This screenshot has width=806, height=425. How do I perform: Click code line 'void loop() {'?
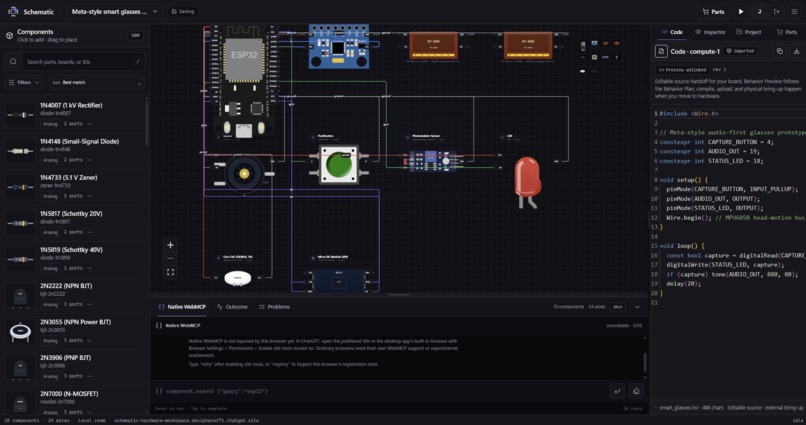click(682, 246)
